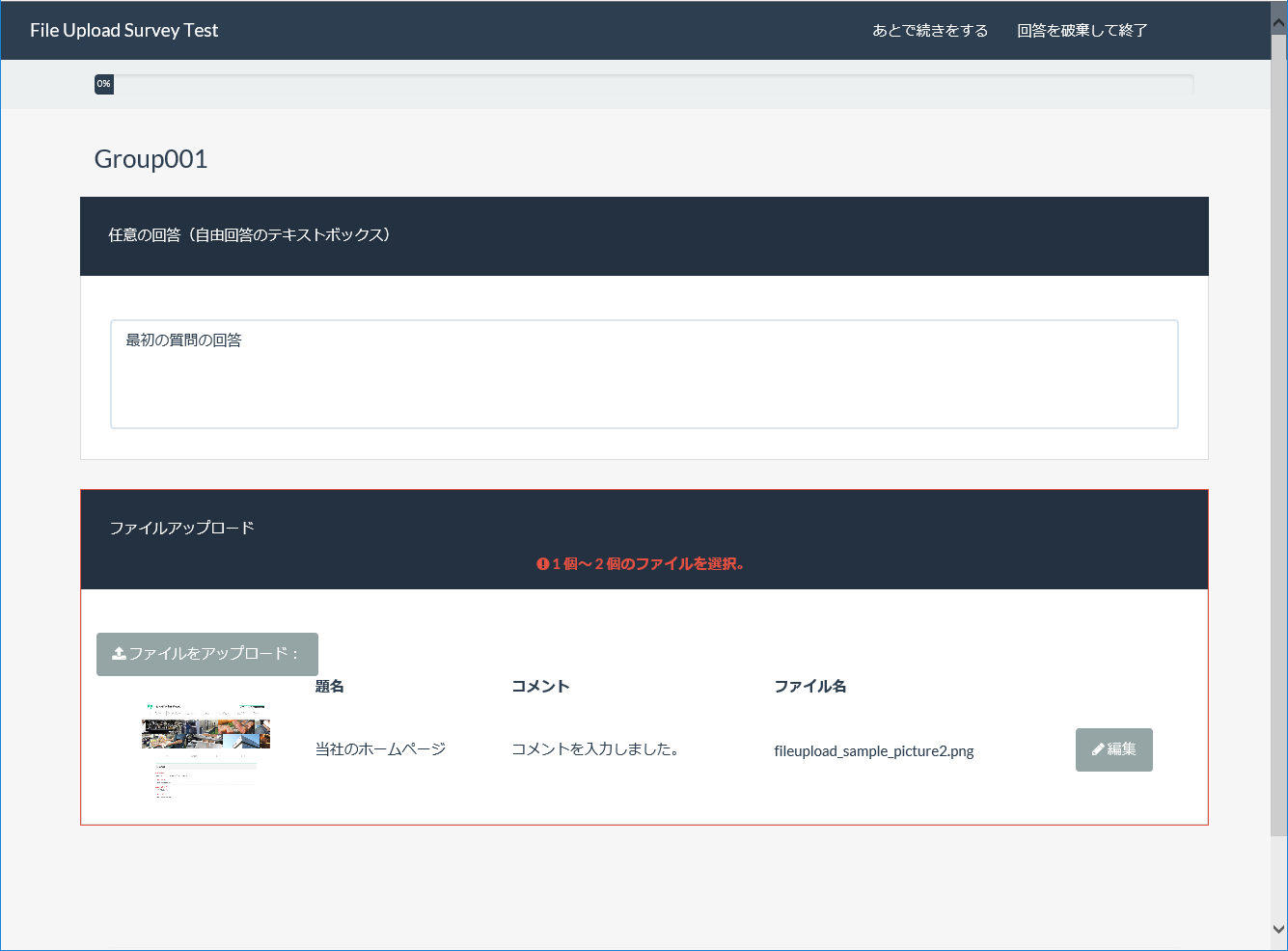
Task: Click the 題名 column header
Action: [x=329, y=687]
